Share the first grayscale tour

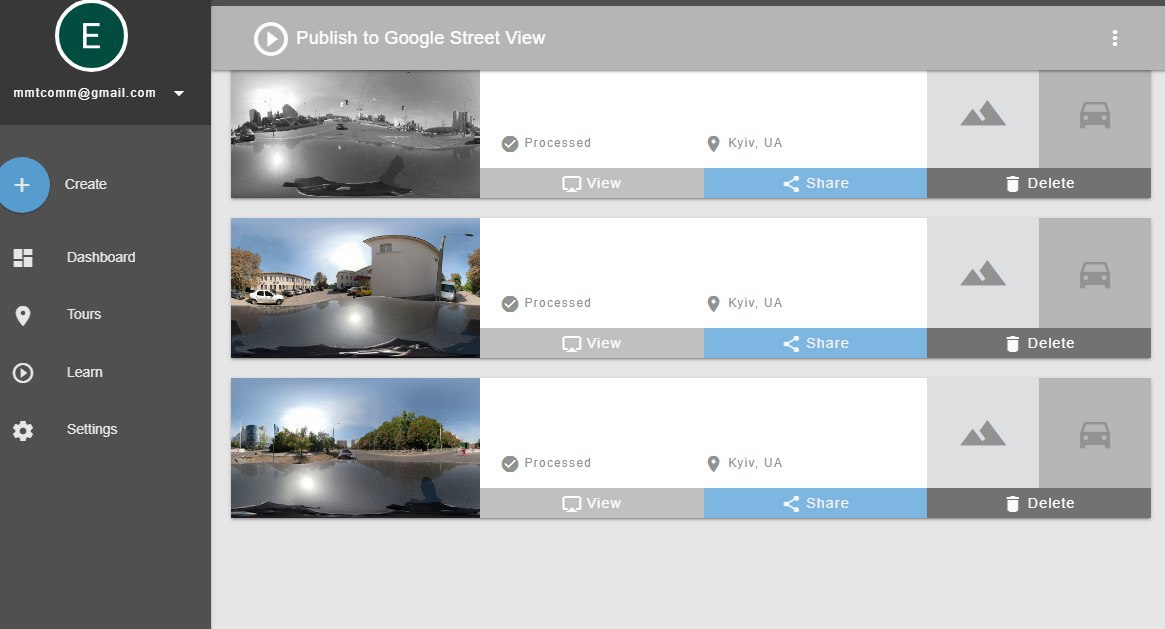(815, 183)
